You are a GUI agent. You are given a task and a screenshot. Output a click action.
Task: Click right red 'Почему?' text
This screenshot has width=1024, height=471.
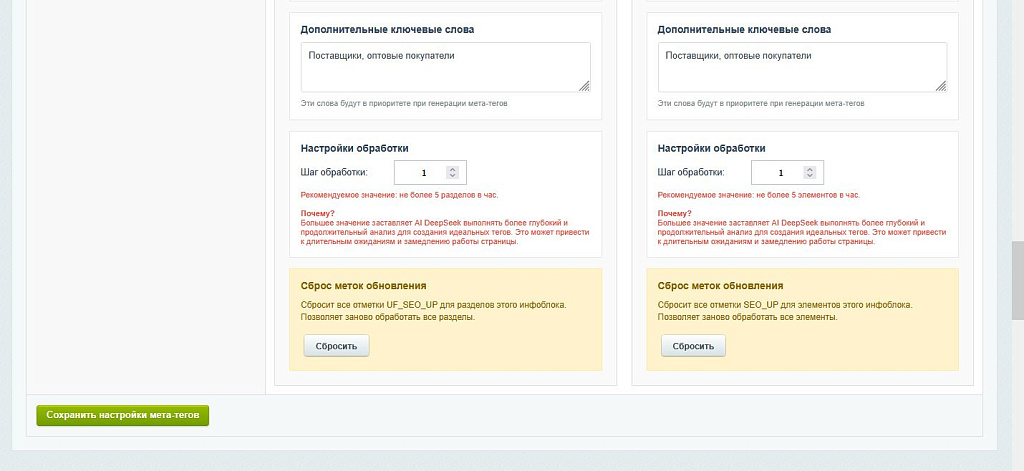(674, 214)
